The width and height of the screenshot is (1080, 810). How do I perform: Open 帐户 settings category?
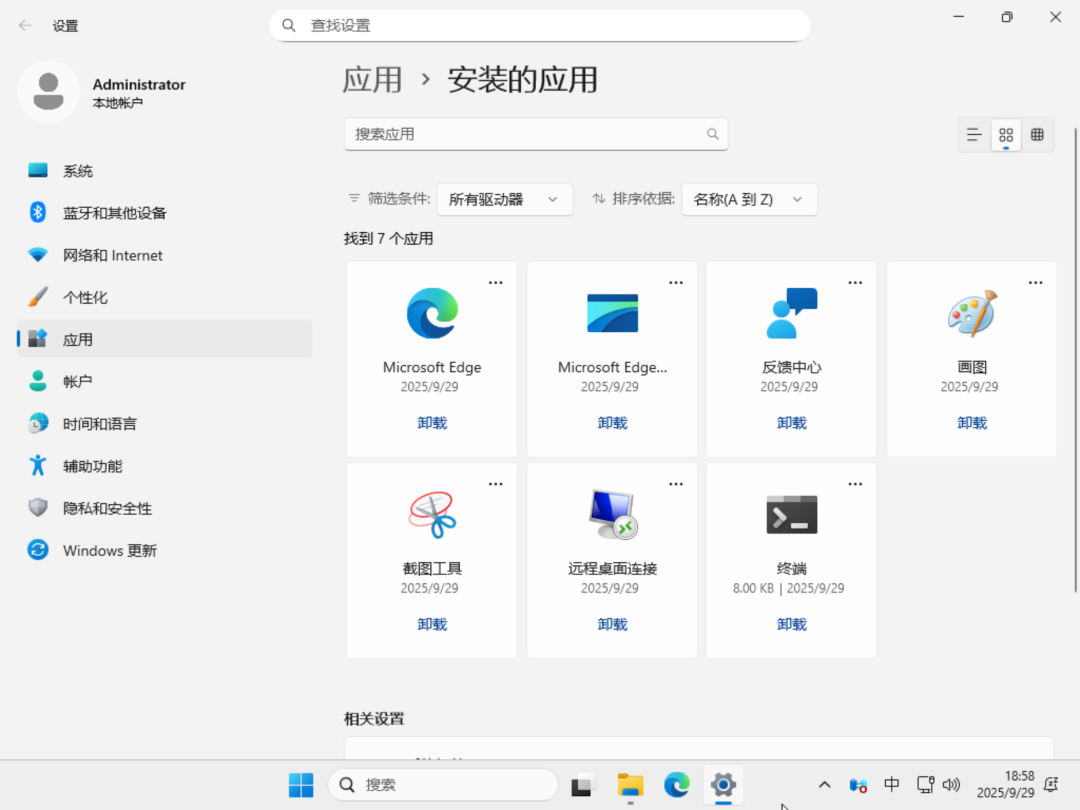165,381
